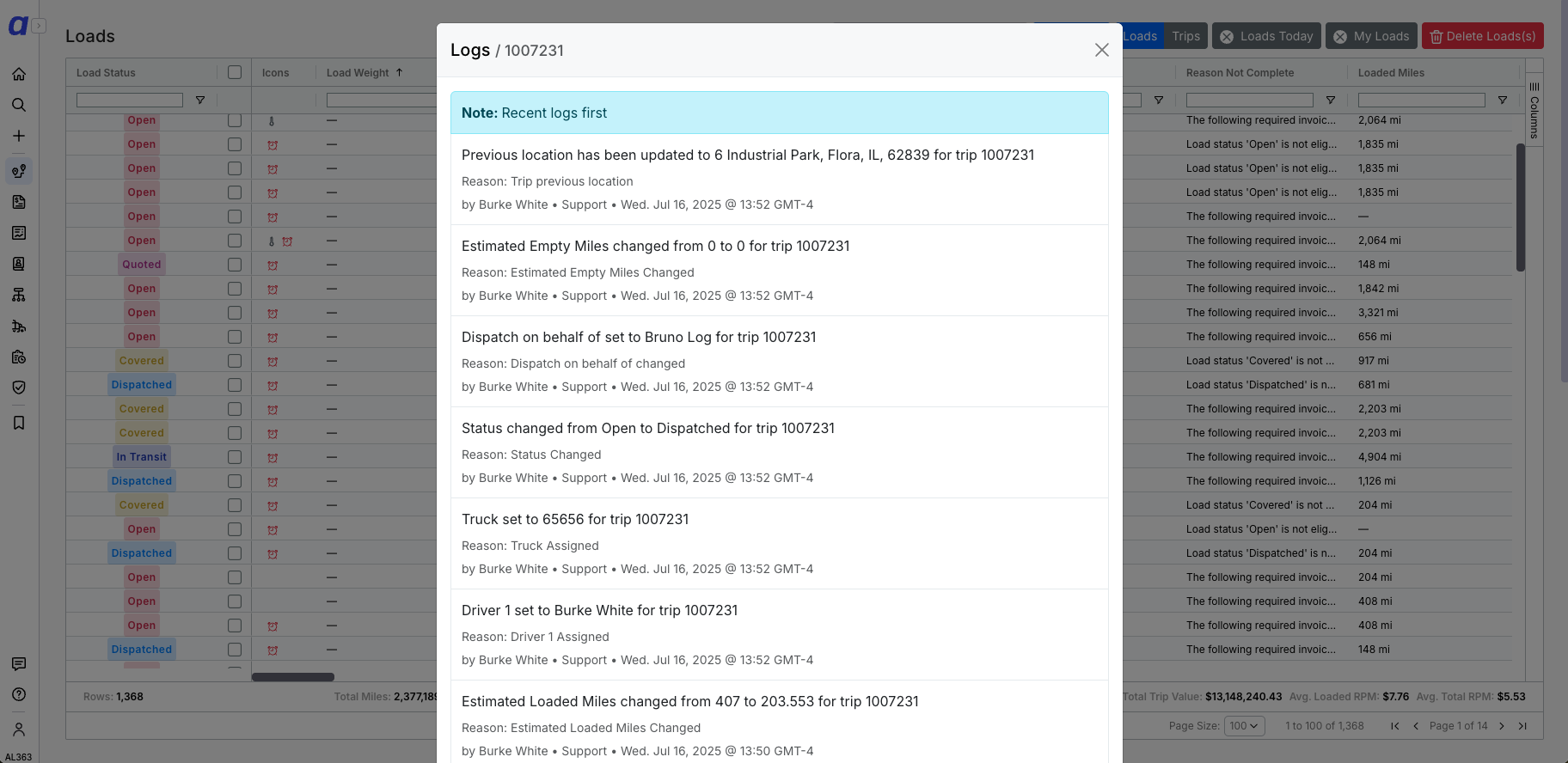Go to first page
The width and height of the screenshot is (1568, 763).
[1395, 726]
